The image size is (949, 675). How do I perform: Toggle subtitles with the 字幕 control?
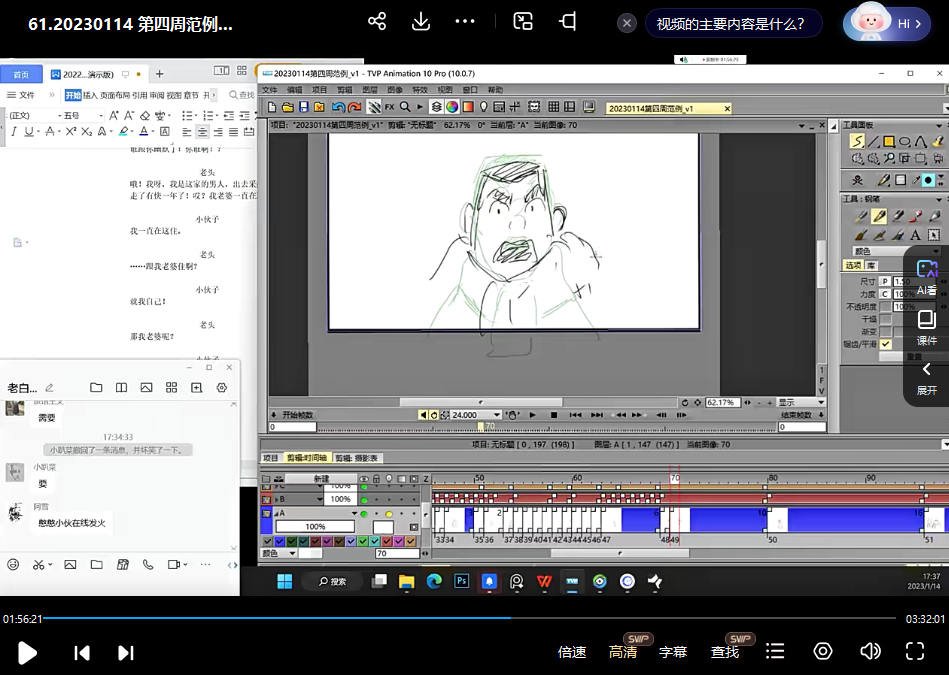tap(673, 652)
